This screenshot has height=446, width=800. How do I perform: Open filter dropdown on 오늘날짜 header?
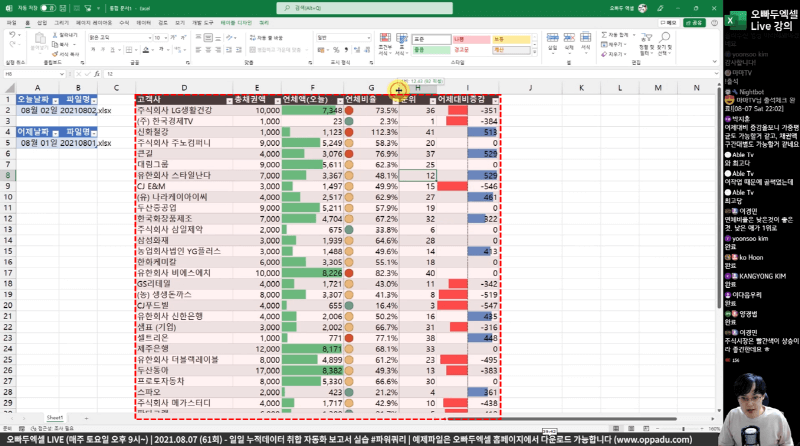point(55,101)
